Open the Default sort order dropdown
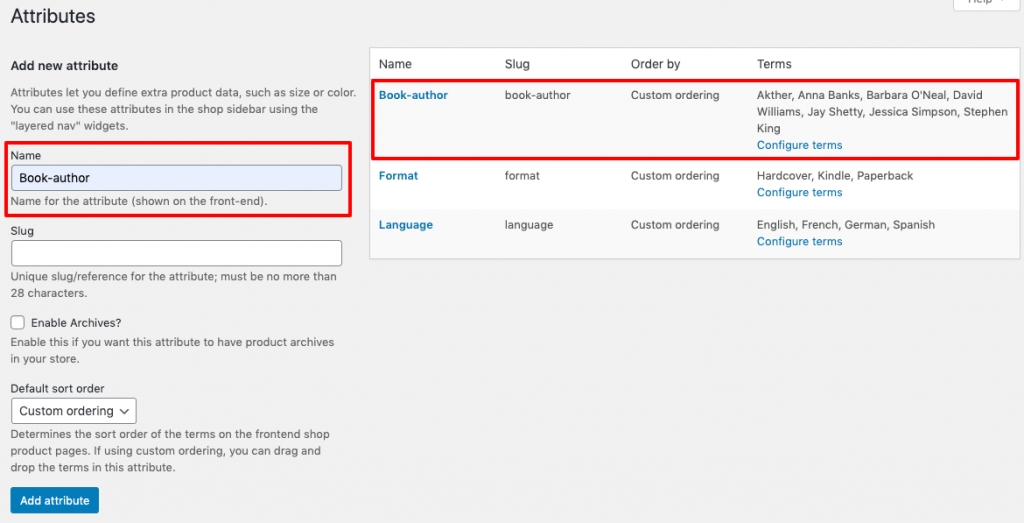The width and height of the screenshot is (1024, 523). pos(73,411)
